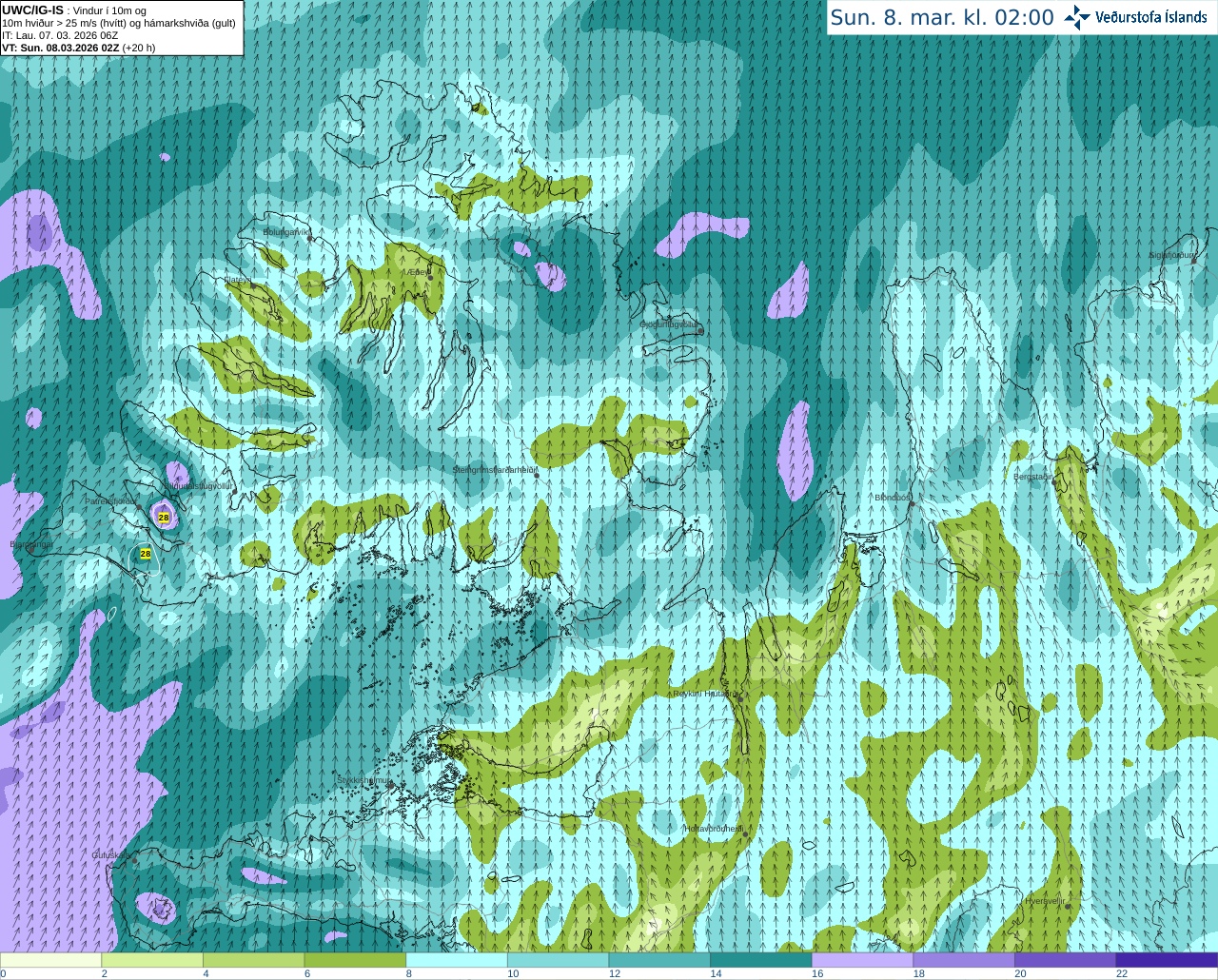Select the 2–4 m/s light green legend swatch
This screenshot has width=1218, height=980.
coord(152,960)
